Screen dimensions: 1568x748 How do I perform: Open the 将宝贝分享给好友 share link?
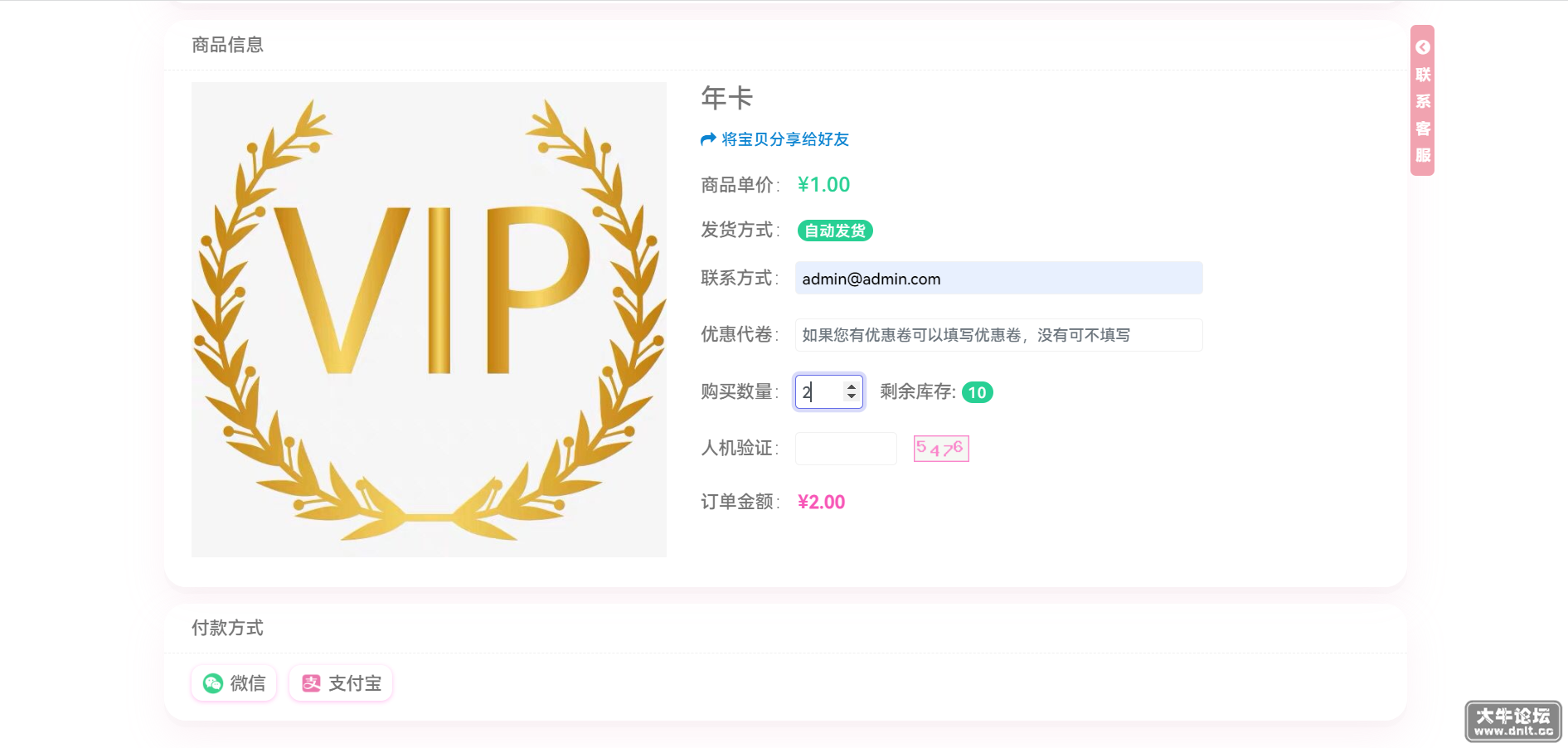(774, 139)
